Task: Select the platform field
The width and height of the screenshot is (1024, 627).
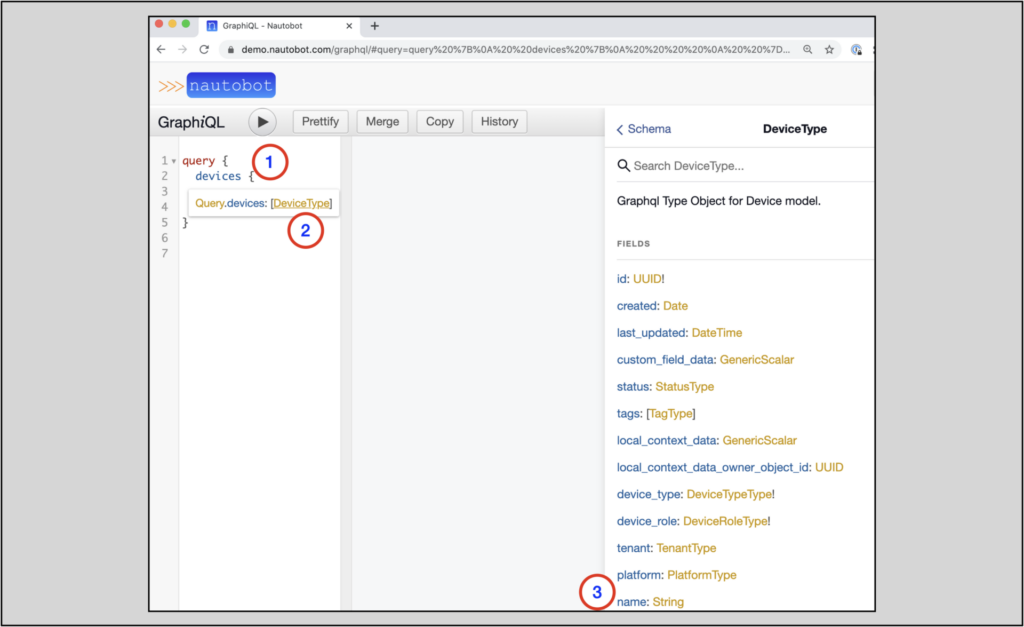Action: [639, 575]
